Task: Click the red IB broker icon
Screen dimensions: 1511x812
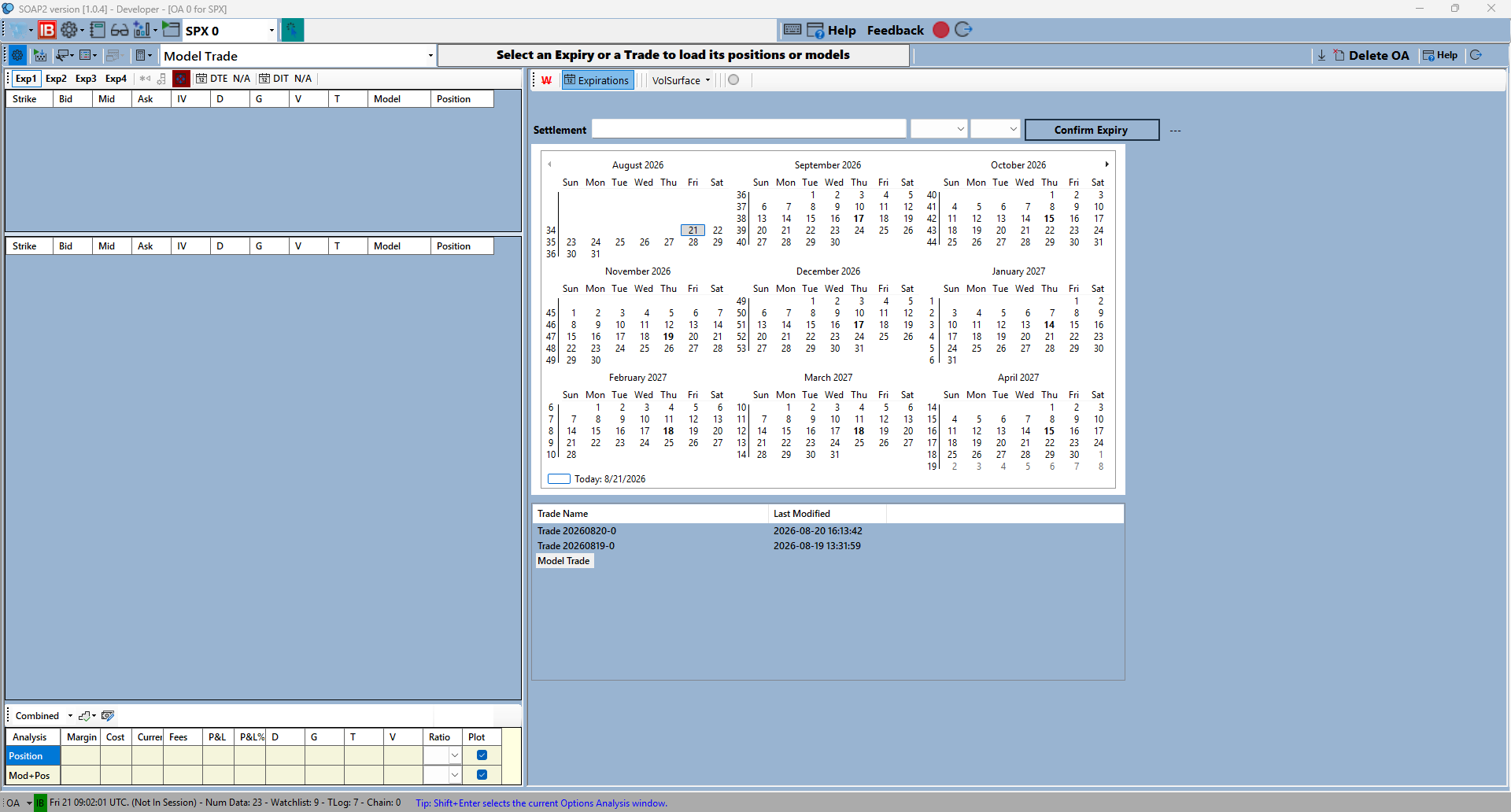Action: click(47, 30)
